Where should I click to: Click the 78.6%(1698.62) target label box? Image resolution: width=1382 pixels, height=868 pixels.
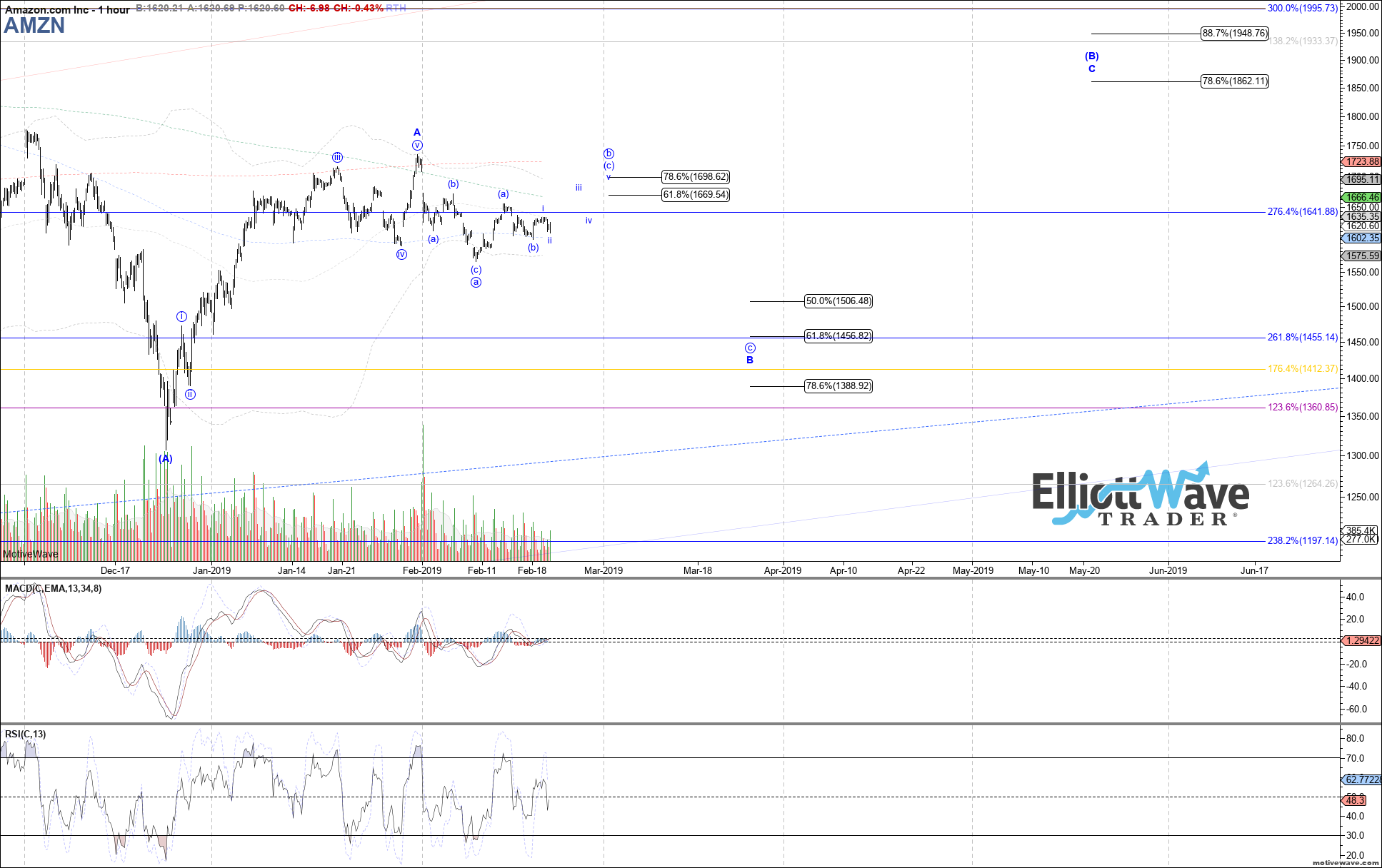696,177
